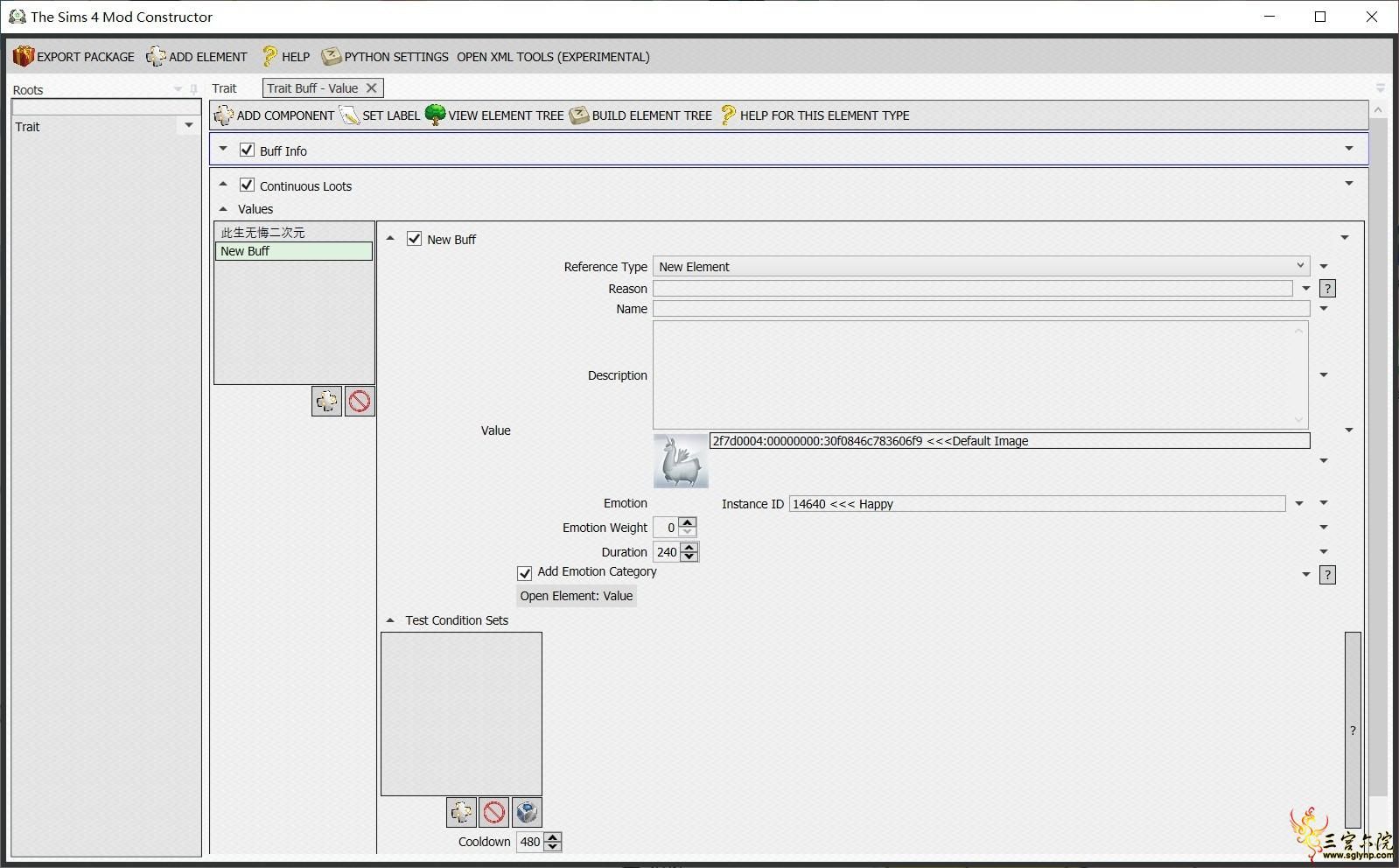Select the 此生无悔二次元 list entry
This screenshot has height=868, width=1399.
coord(294,233)
